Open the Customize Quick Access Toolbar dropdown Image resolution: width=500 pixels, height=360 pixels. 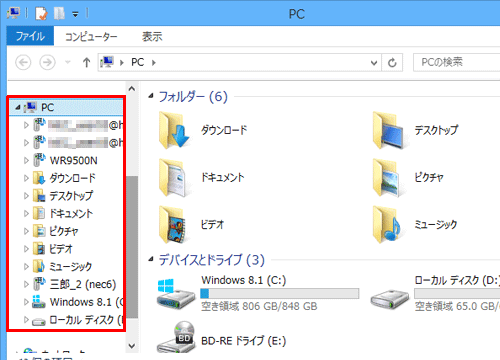point(76,14)
